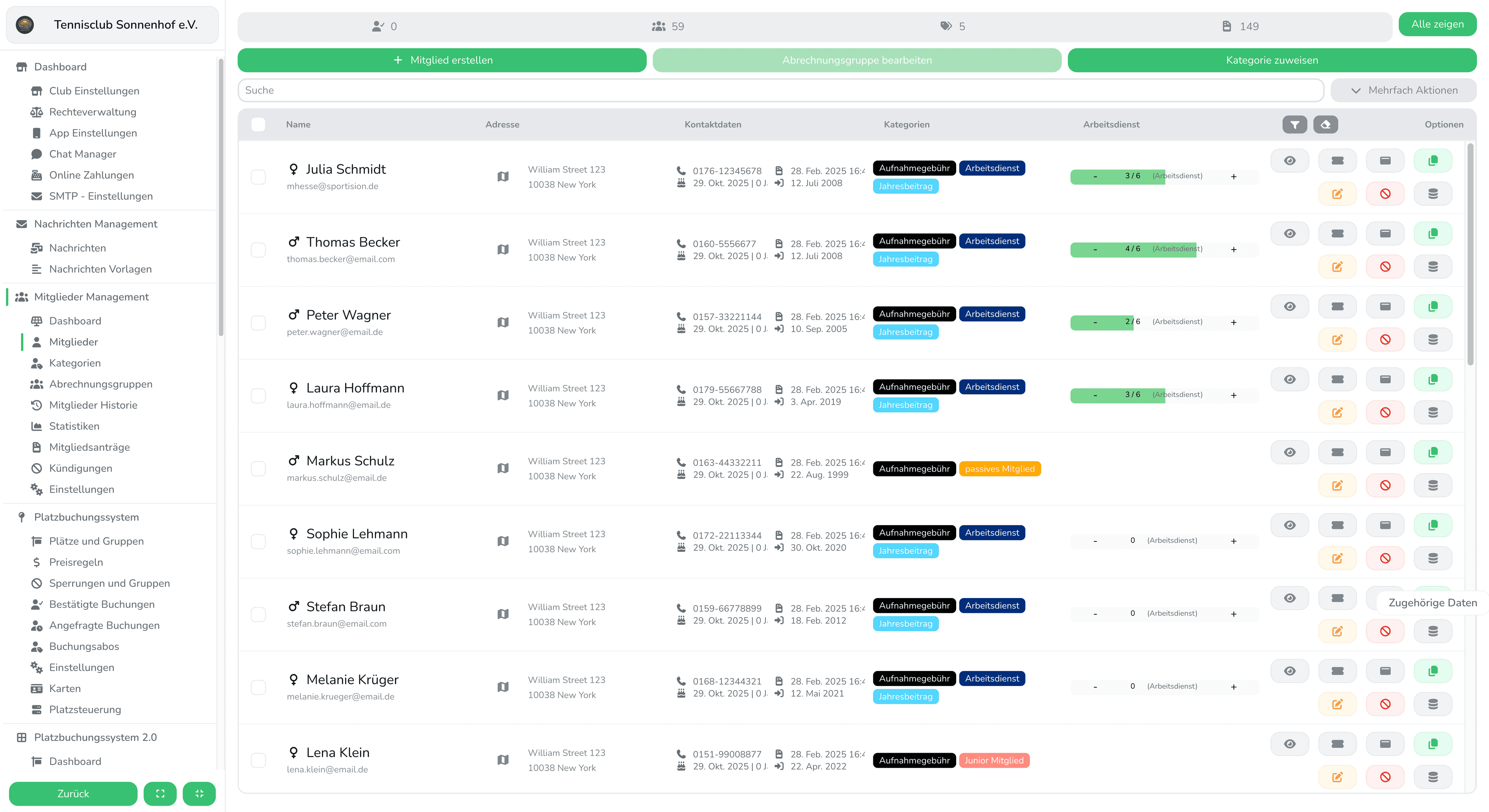Switch to Kategorien in the sidebar
The width and height of the screenshot is (1489, 812).
click(76, 363)
